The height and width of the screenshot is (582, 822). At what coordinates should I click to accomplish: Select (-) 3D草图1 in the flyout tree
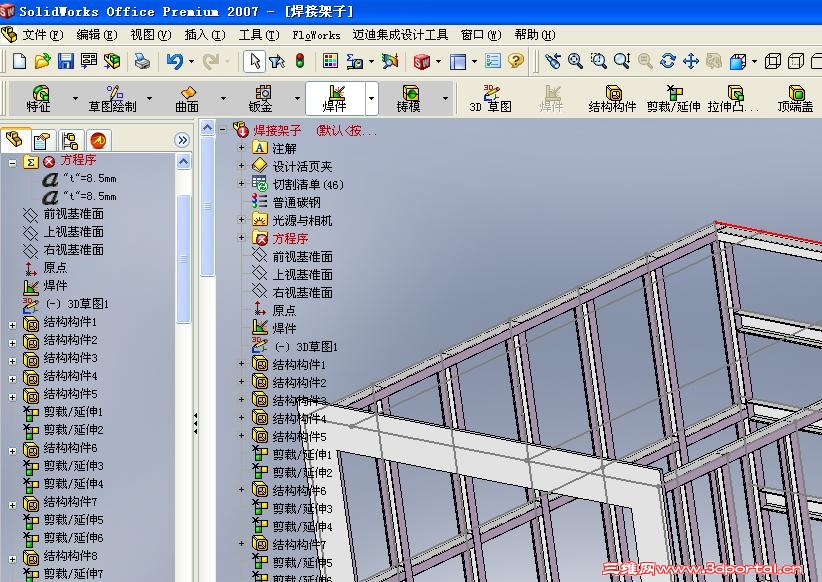[306, 347]
